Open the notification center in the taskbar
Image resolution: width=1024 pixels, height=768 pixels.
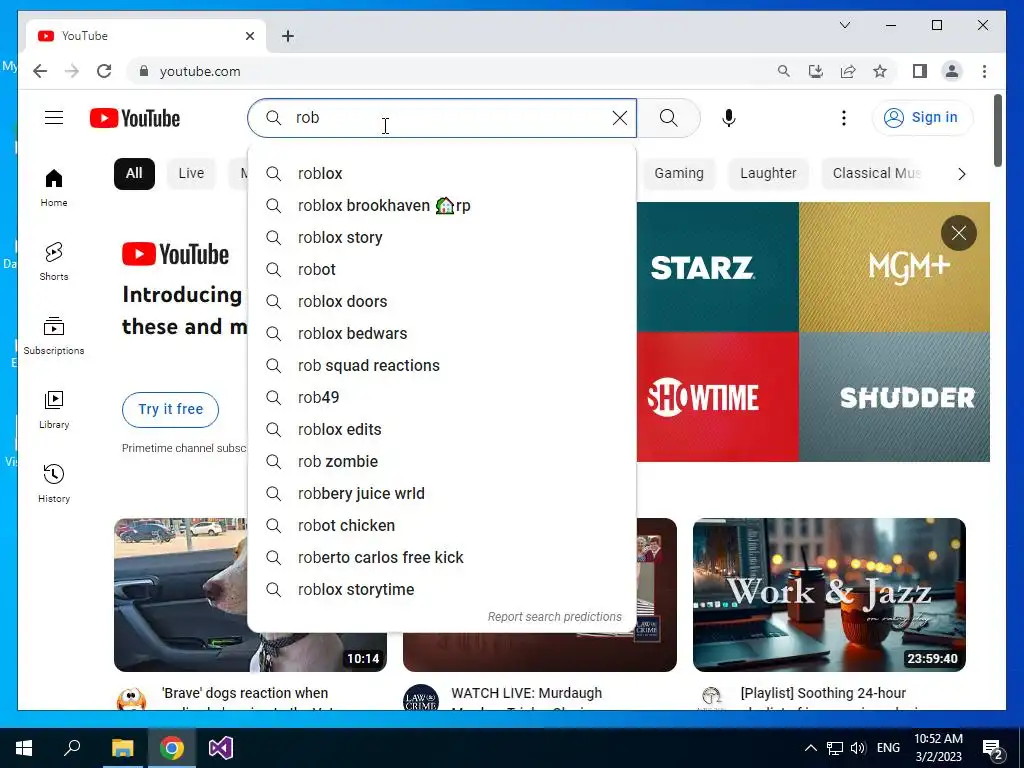point(993,749)
